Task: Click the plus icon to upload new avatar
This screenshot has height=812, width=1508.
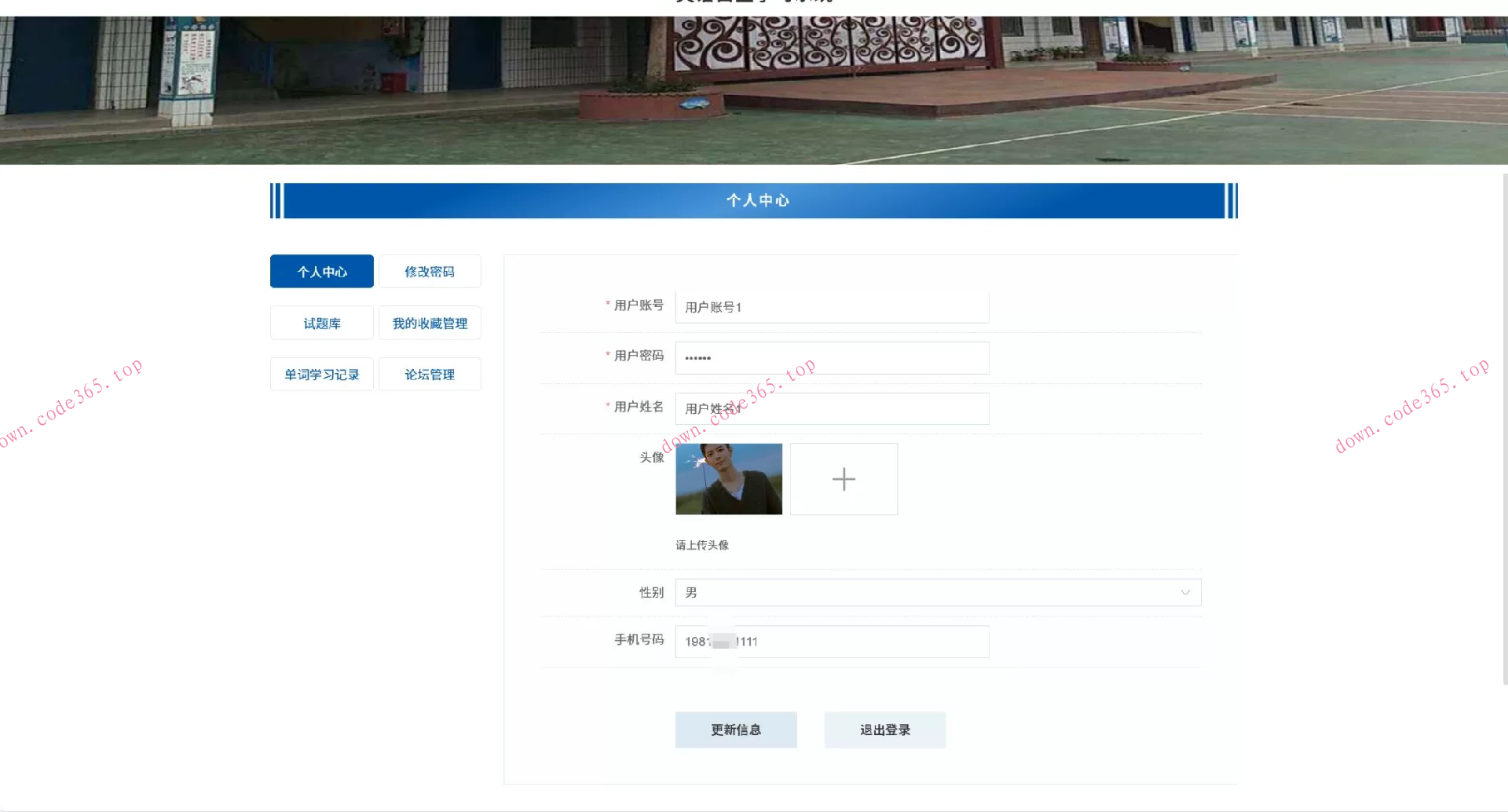Action: pyautogui.click(x=843, y=478)
